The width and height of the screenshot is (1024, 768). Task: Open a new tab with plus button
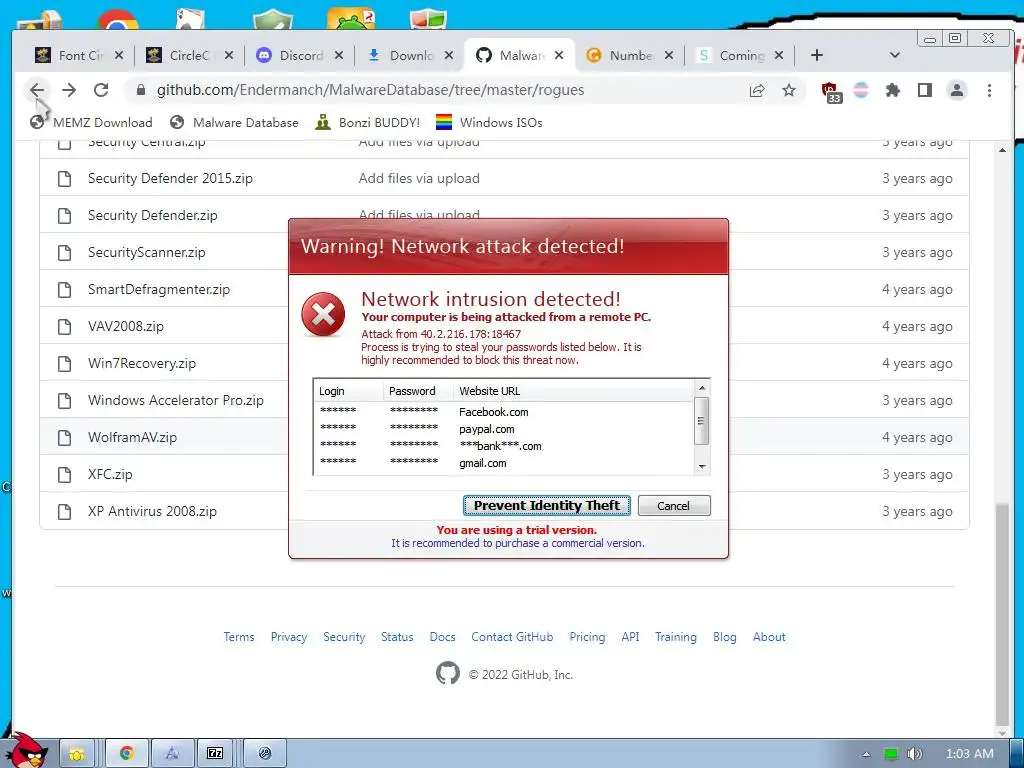(817, 56)
